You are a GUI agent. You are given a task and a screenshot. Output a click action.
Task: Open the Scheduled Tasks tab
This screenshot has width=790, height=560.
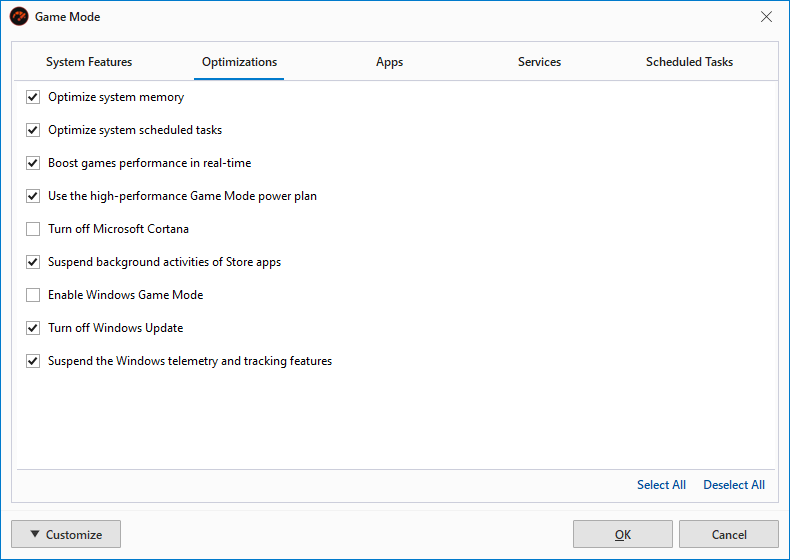click(689, 62)
